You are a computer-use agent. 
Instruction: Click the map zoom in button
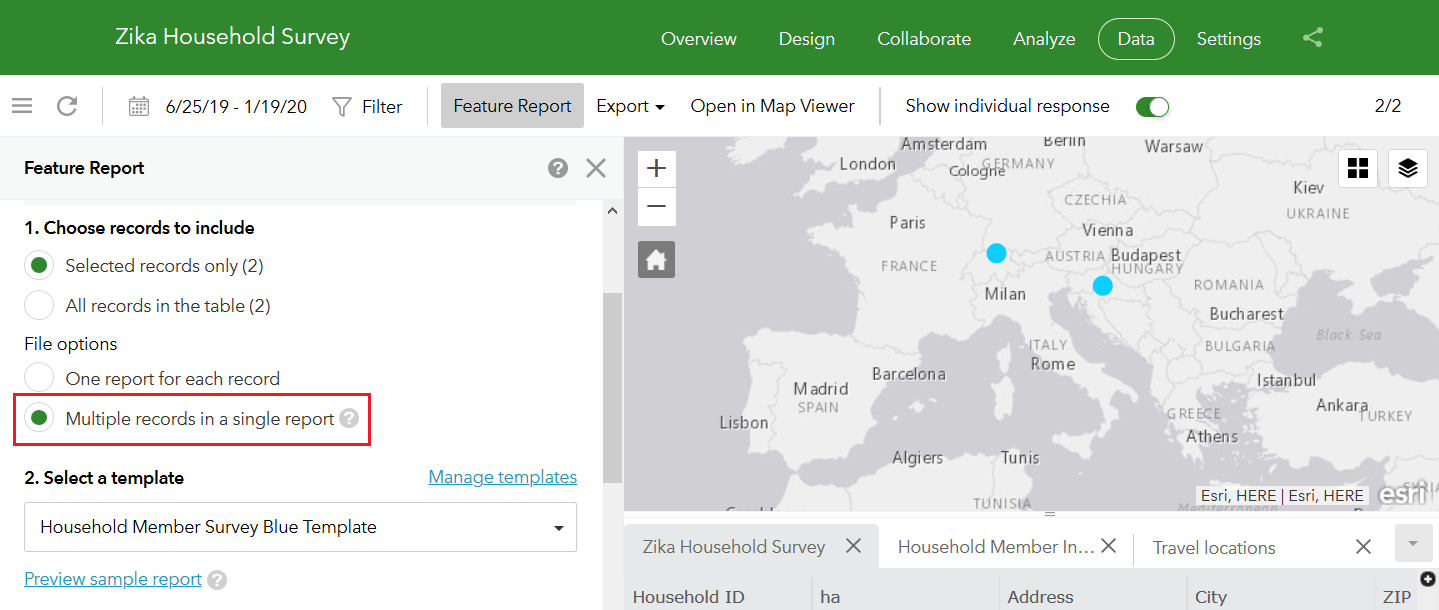(x=657, y=169)
